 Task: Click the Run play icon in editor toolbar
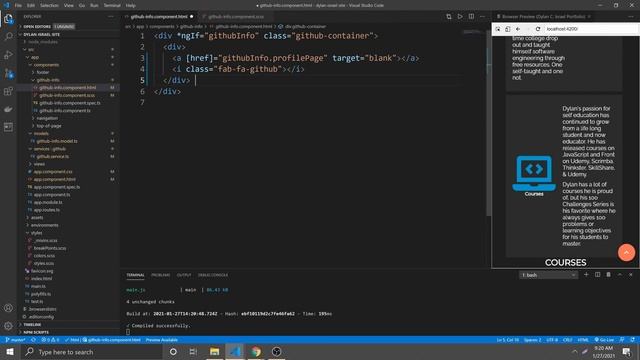[460, 17]
